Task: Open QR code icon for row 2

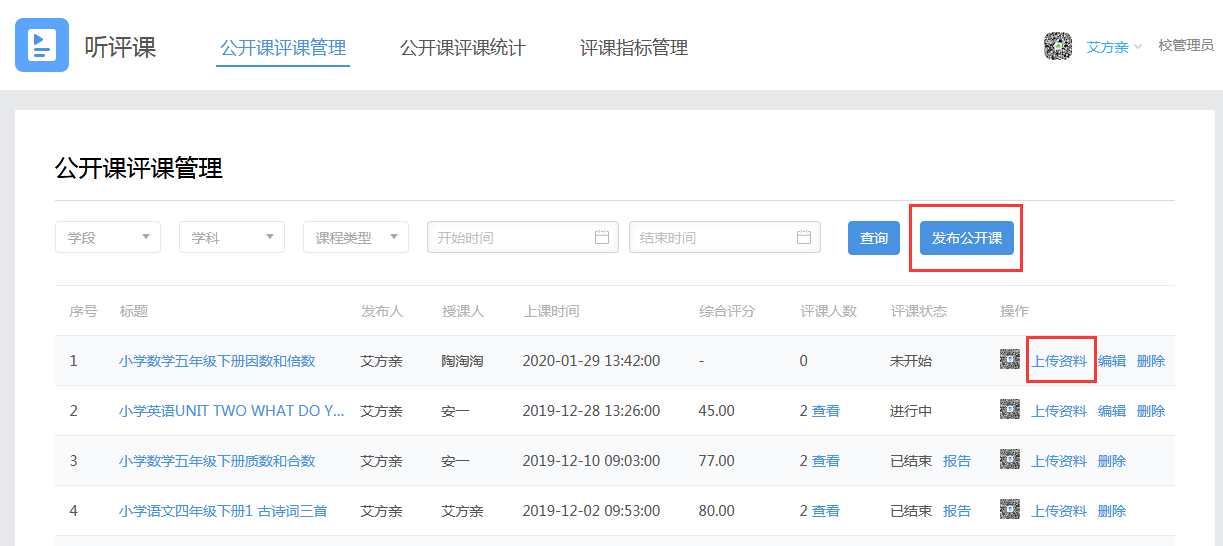Action: 1009,410
